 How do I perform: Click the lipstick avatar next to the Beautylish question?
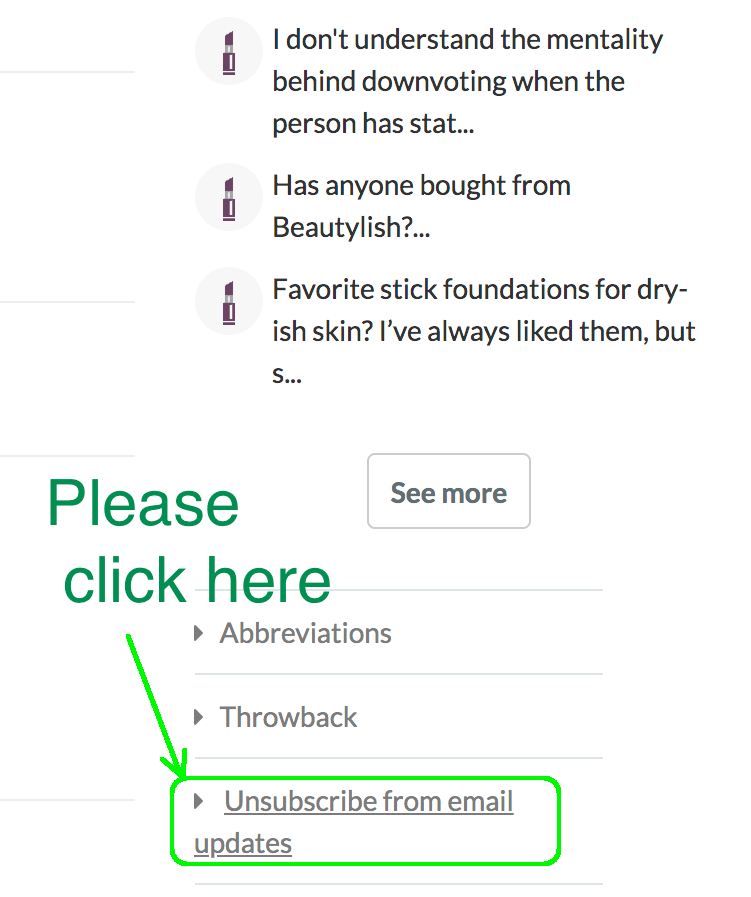[229, 197]
